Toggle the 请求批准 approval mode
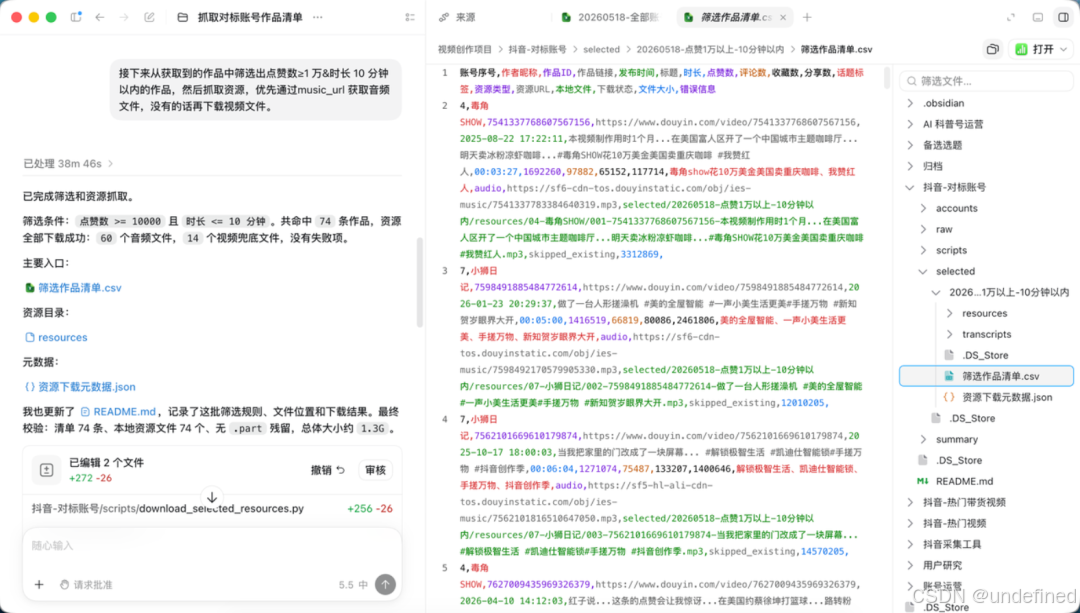 point(86,584)
